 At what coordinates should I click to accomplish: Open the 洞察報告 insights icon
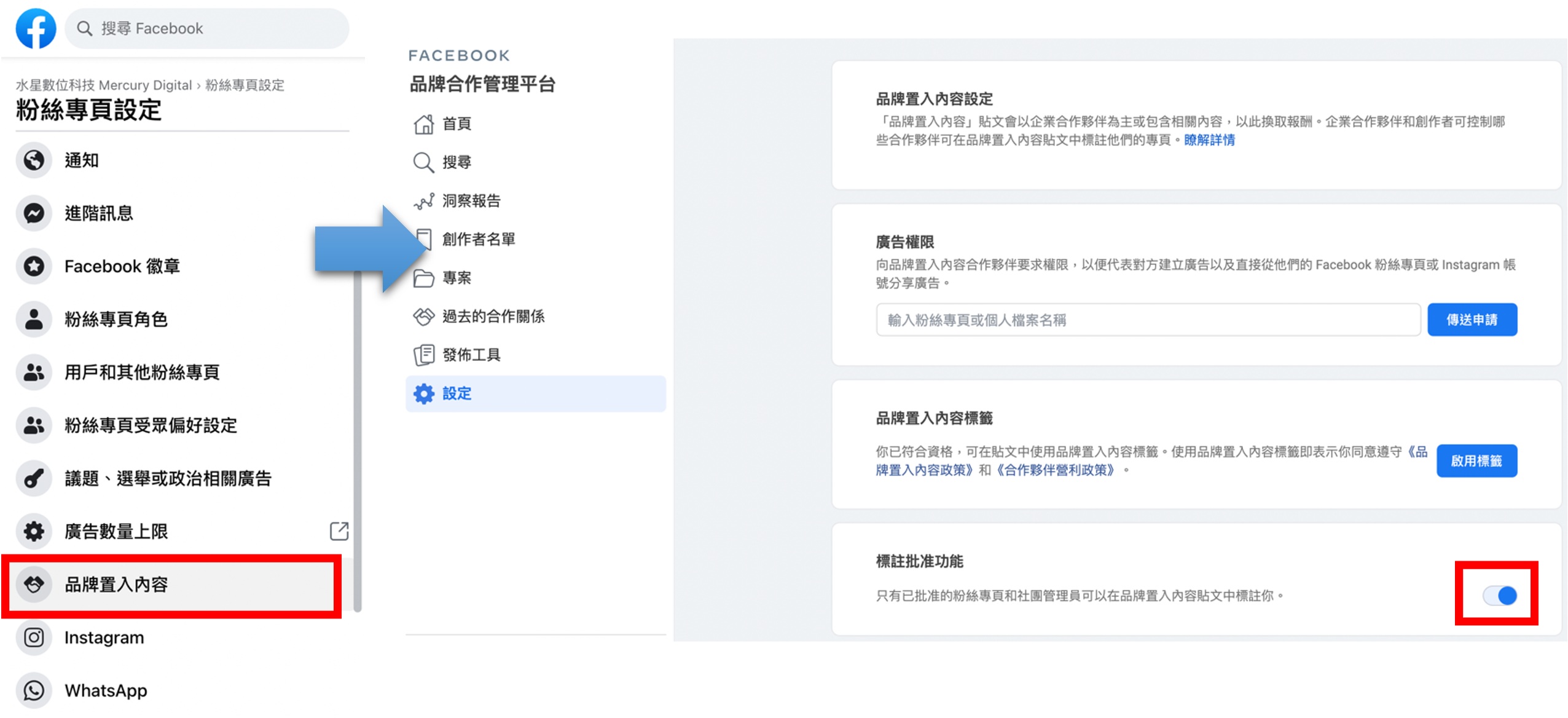click(x=425, y=200)
